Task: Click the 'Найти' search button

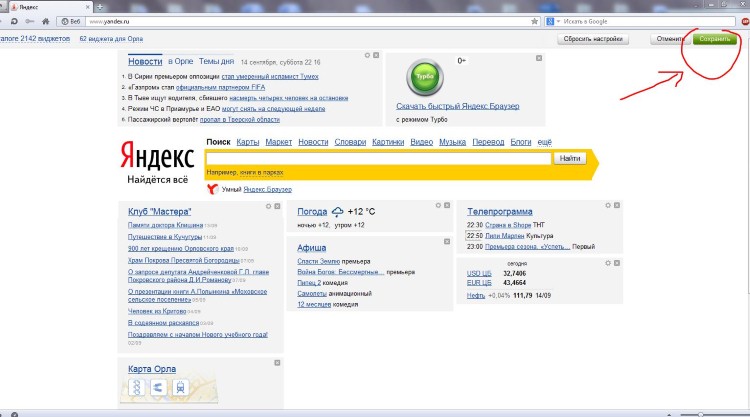Action: point(570,158)
